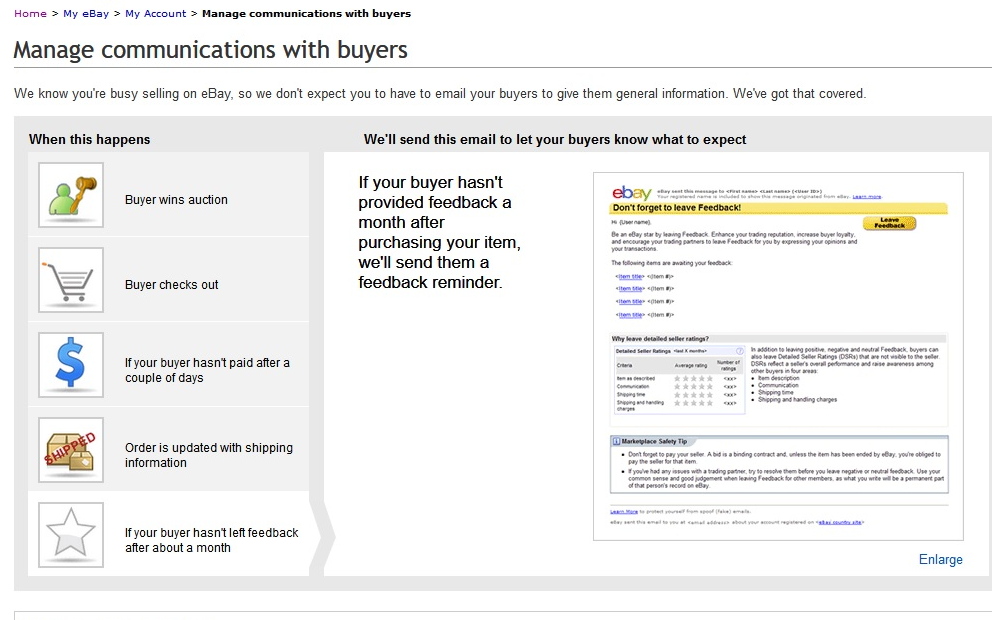
Task: Select the blue dollar sign icon
Action: (x=70, y=365)
